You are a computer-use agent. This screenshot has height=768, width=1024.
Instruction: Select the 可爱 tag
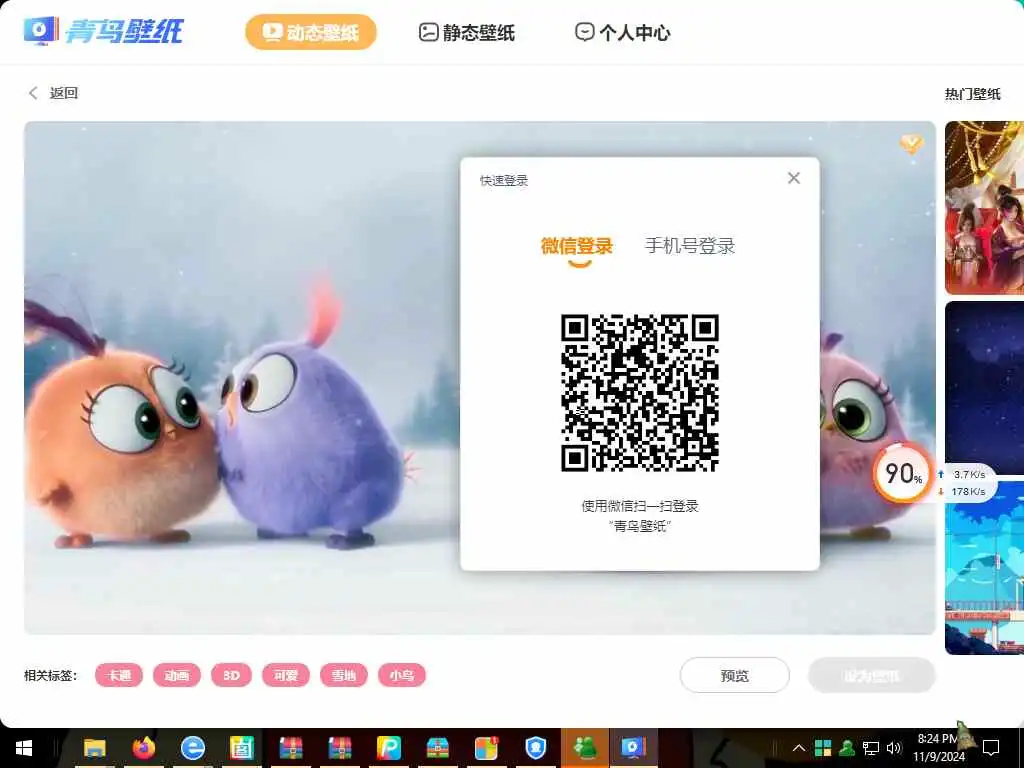[286, 675]
